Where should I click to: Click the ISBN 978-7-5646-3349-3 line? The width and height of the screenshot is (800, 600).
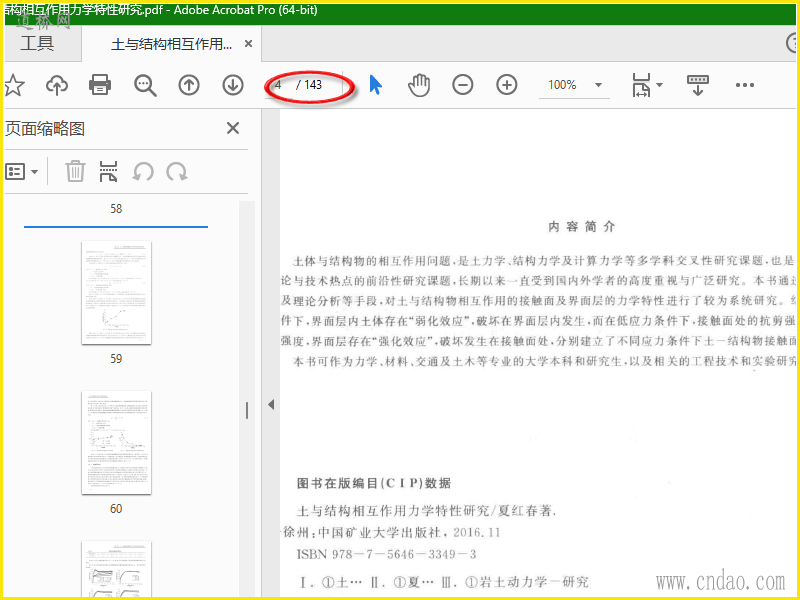click(x=386, y=554)
